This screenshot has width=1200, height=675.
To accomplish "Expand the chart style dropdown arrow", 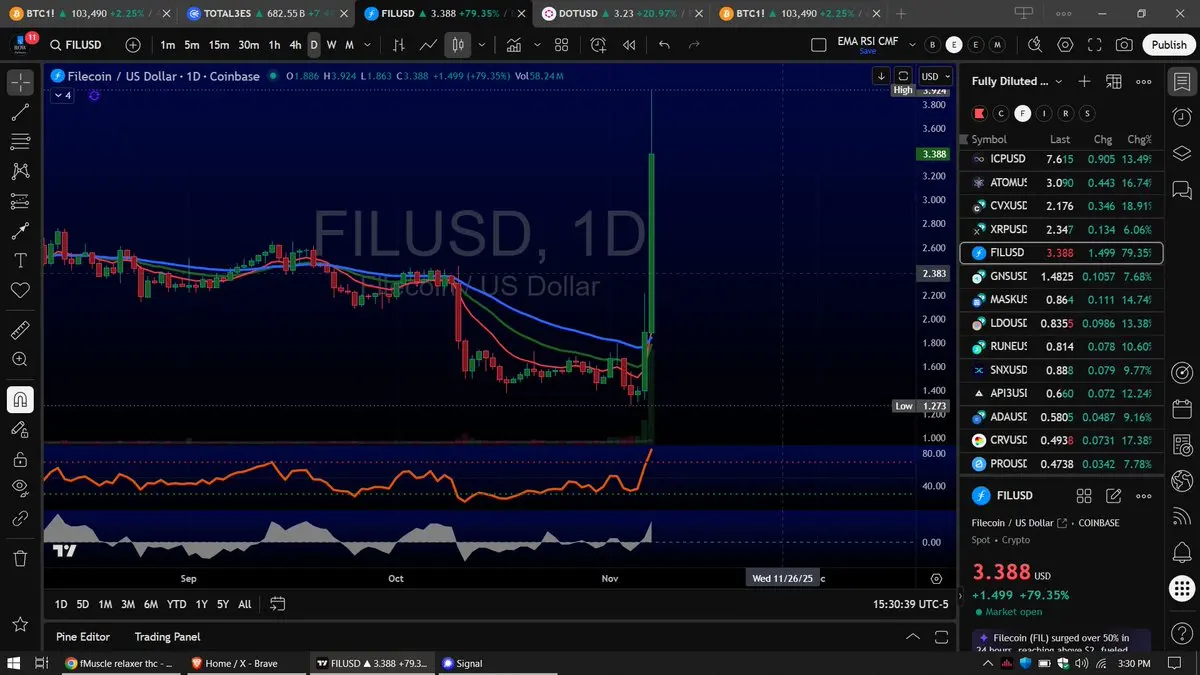I will point(482,45).
